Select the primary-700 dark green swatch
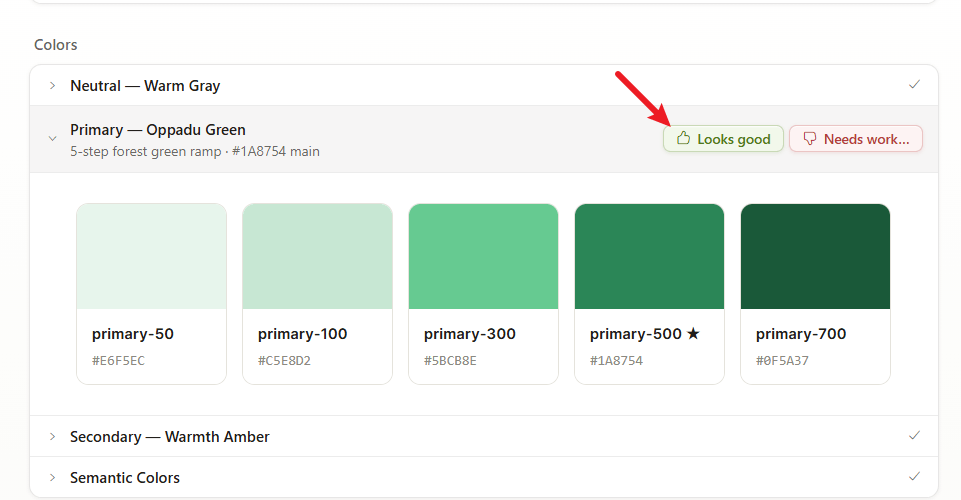 point(816,257)
